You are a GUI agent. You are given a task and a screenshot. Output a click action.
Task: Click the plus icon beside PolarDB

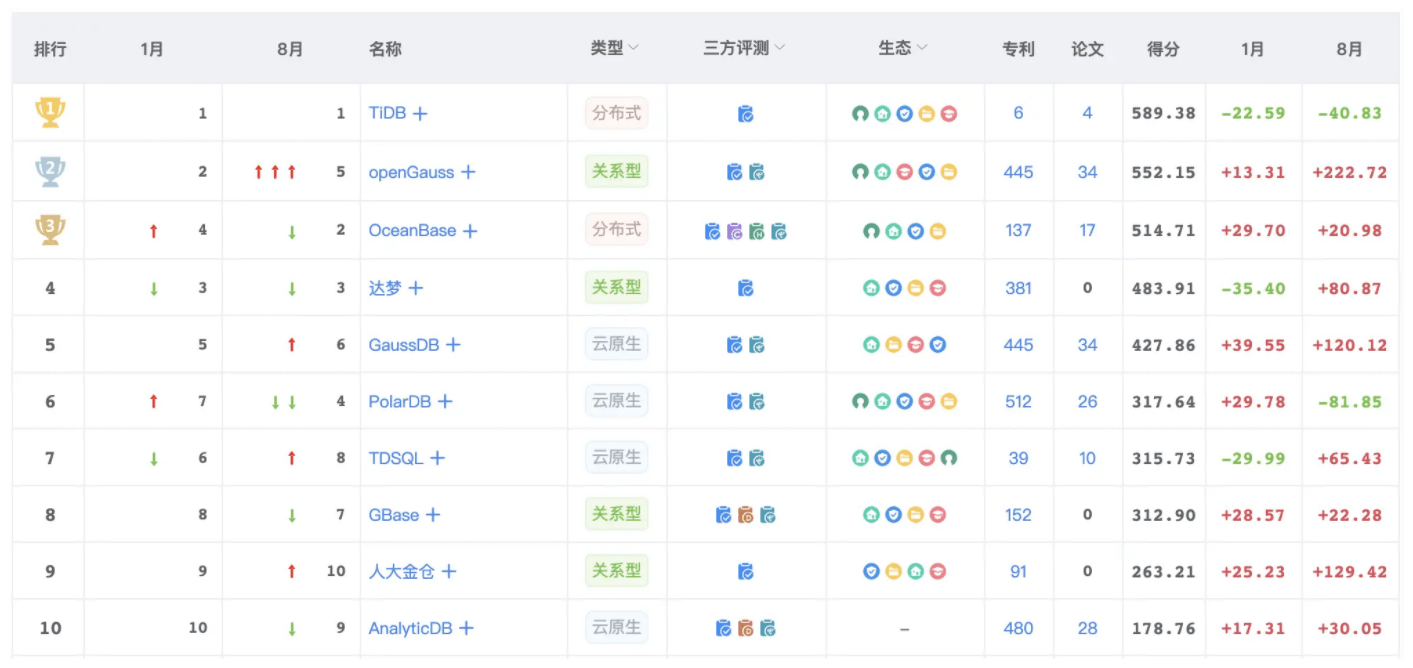tap(445, 402)
